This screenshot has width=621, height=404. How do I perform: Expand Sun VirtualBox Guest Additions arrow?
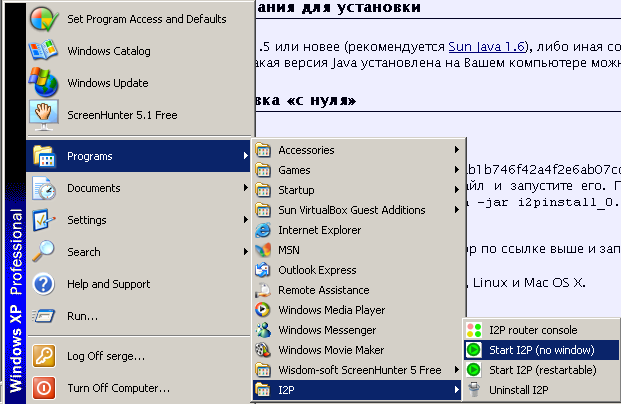coord(457,210)
